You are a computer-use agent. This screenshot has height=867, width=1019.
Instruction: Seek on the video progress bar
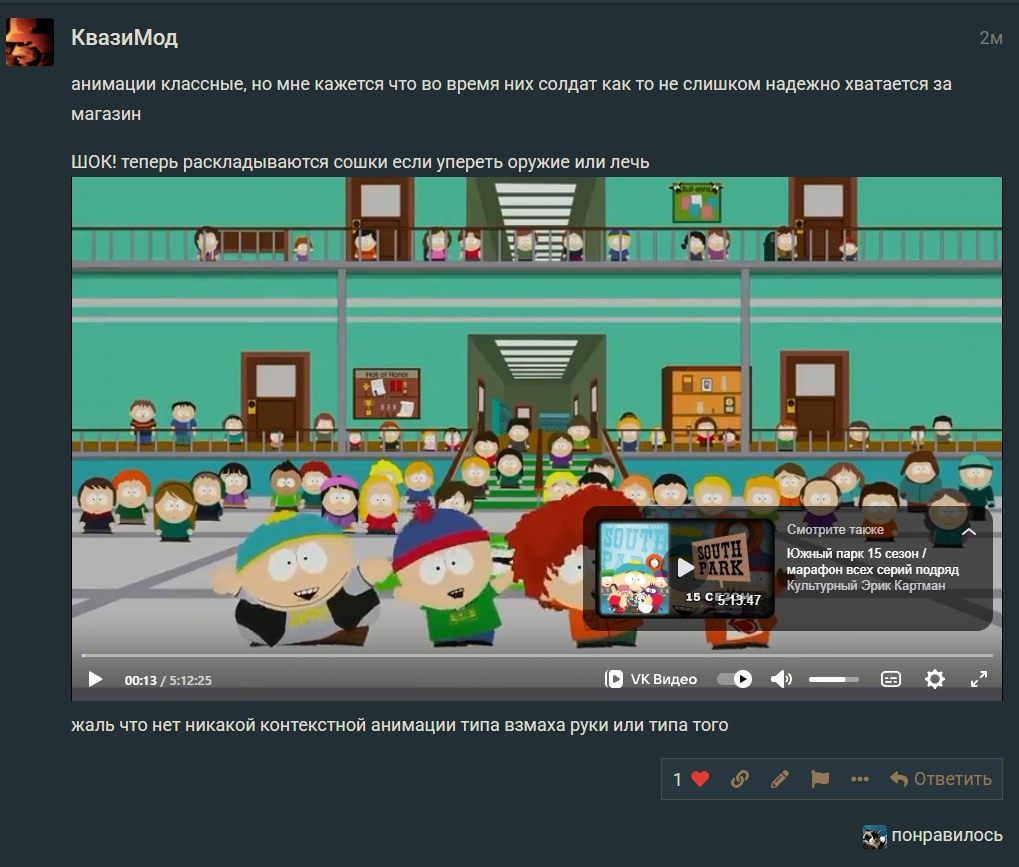537,656
